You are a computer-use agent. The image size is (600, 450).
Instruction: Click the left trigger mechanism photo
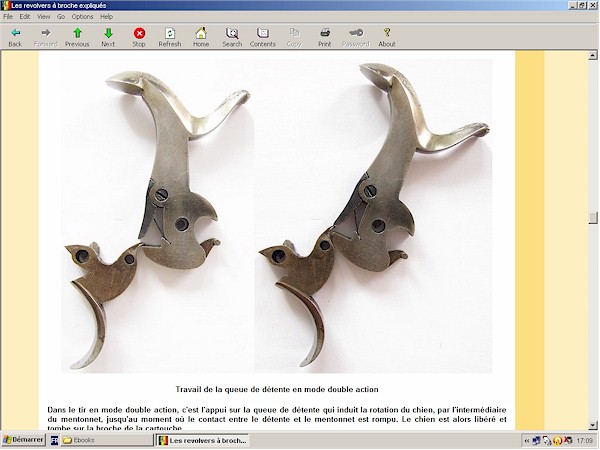click(x=158, y=216)
